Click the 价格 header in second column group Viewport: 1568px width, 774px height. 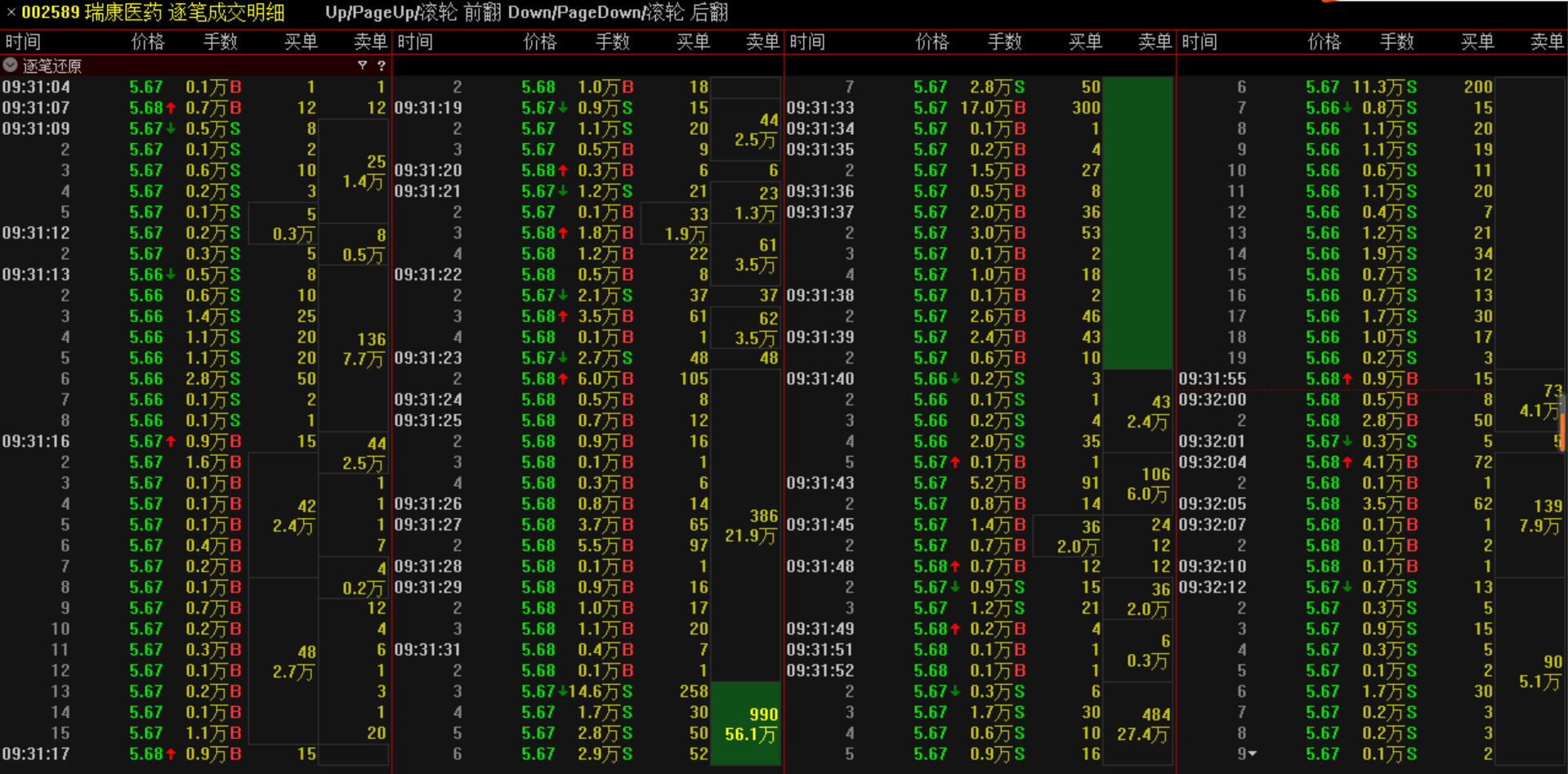[539, 42]
